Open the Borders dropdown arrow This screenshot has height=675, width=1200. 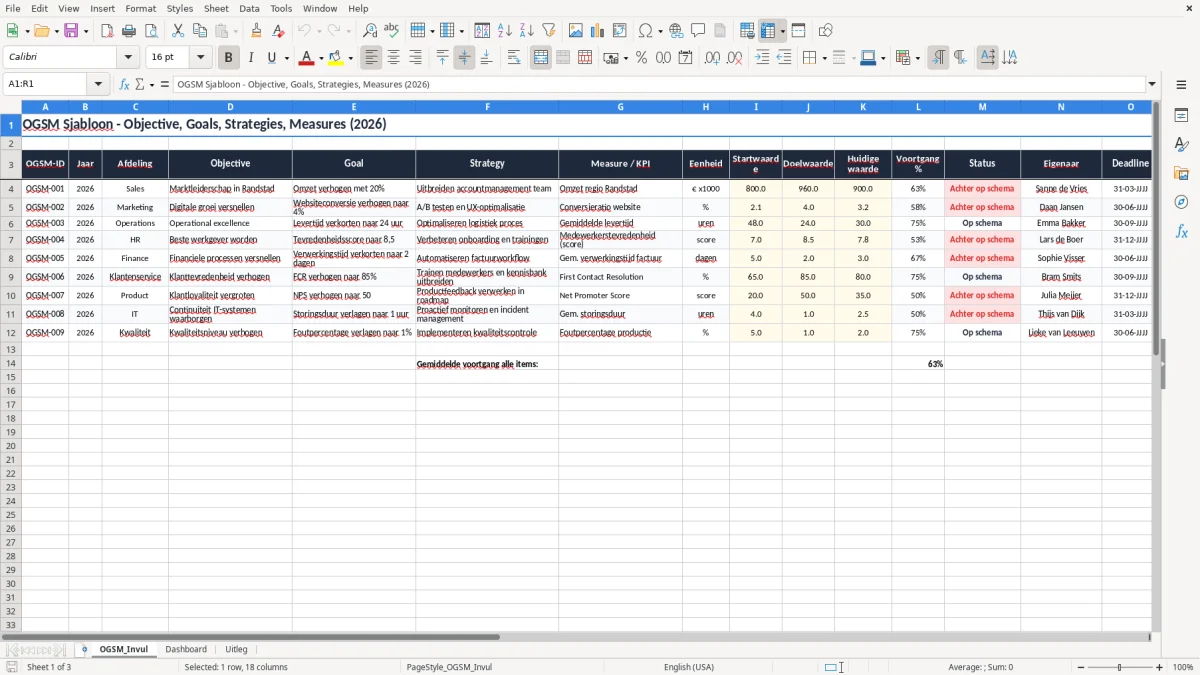coord(823,58)
